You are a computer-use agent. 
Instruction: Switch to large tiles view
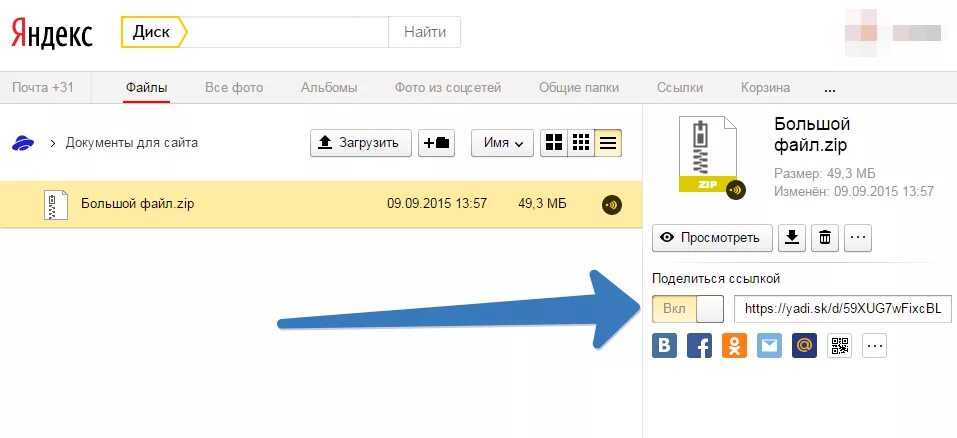(554, 143)
